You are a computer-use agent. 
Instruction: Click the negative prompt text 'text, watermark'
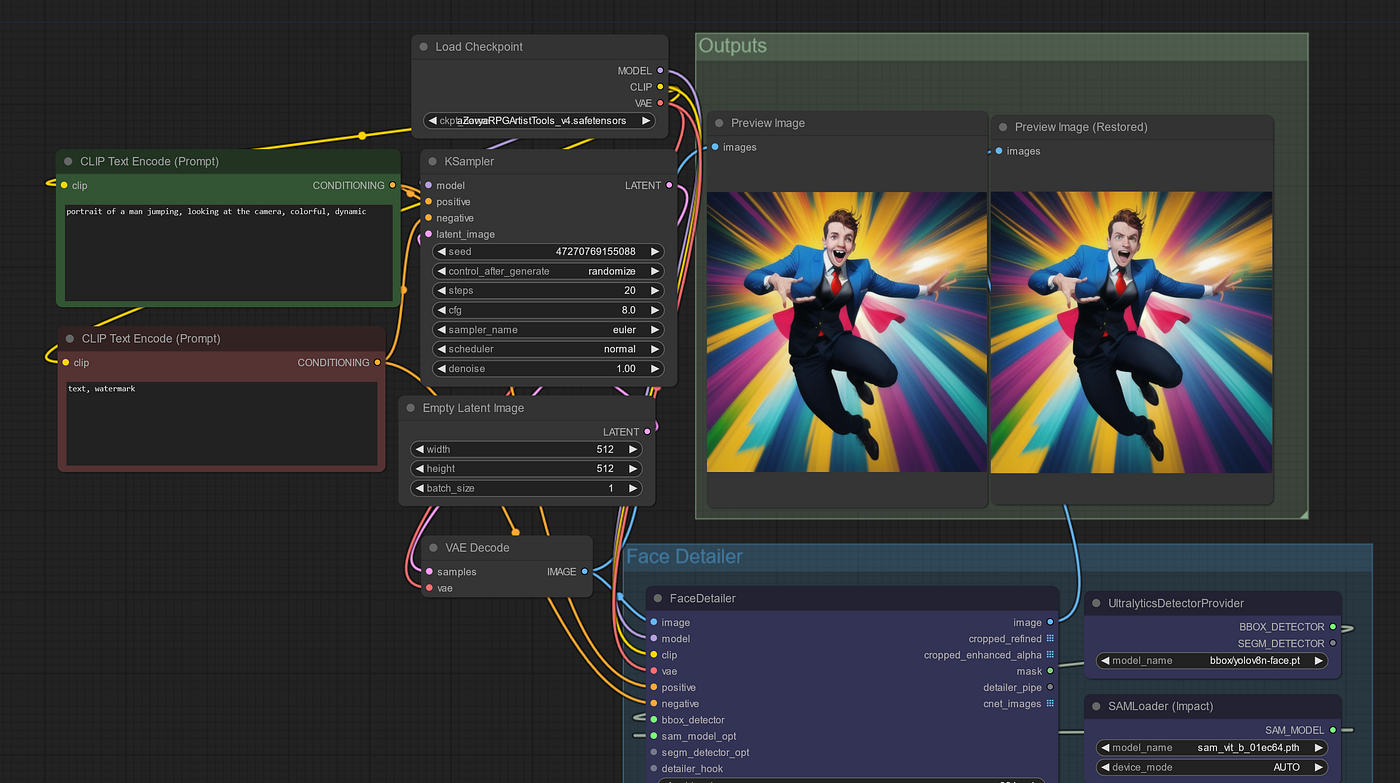pos(101,389)
